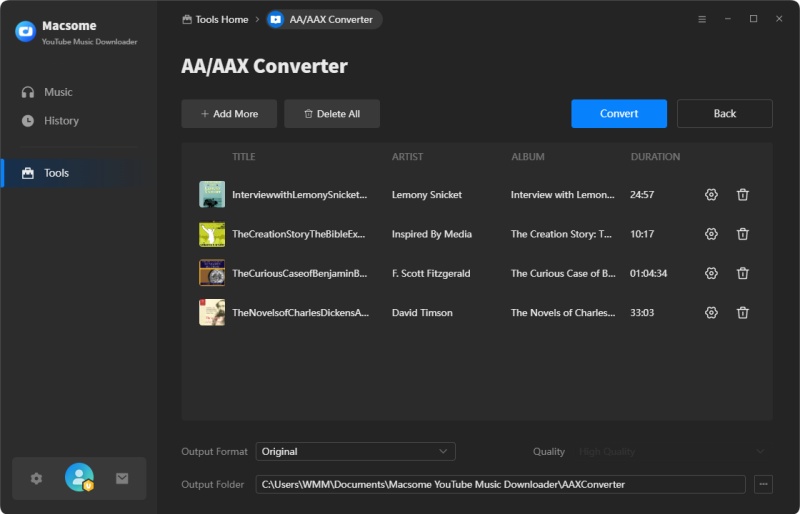Screen dimensions: 800x514
Task: Click The Creation Story cover thumbnail
Action: click(212, 234)
